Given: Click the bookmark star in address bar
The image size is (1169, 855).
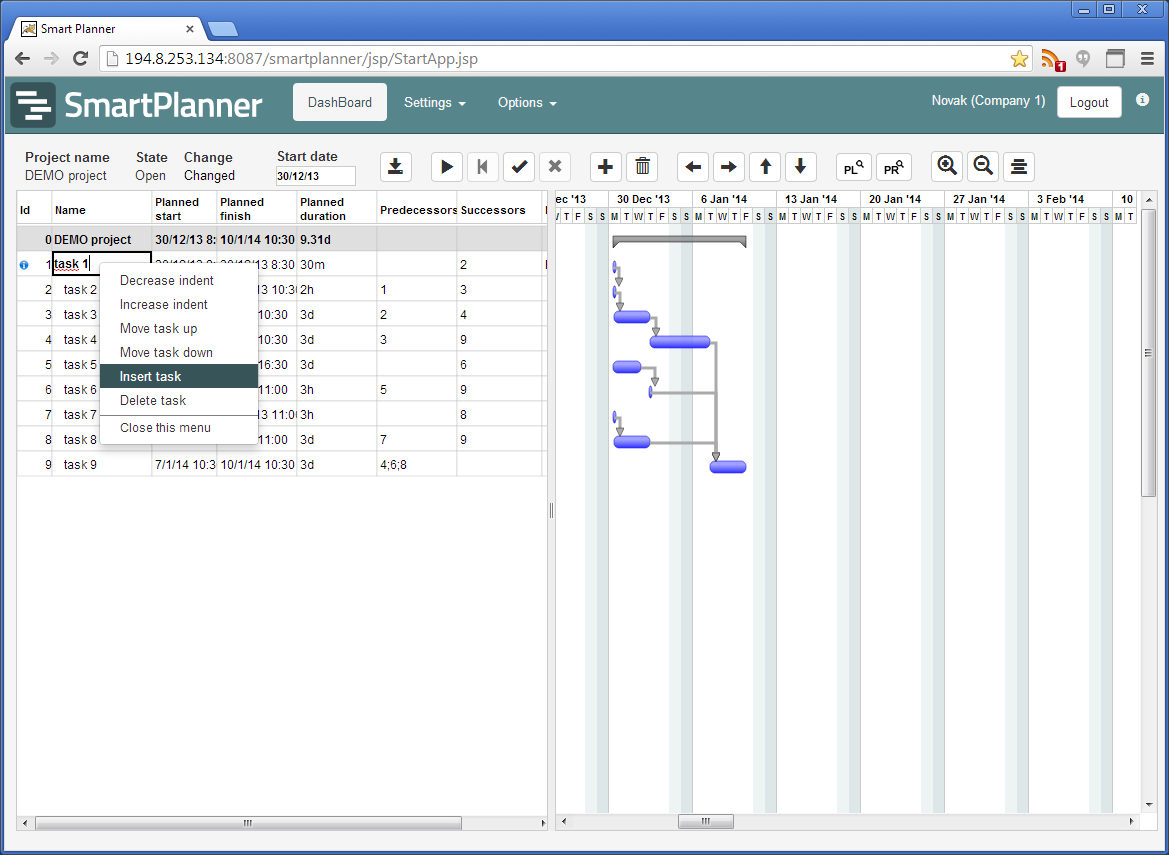Looking at the screenshot, I should click(x=1019, y=59).
